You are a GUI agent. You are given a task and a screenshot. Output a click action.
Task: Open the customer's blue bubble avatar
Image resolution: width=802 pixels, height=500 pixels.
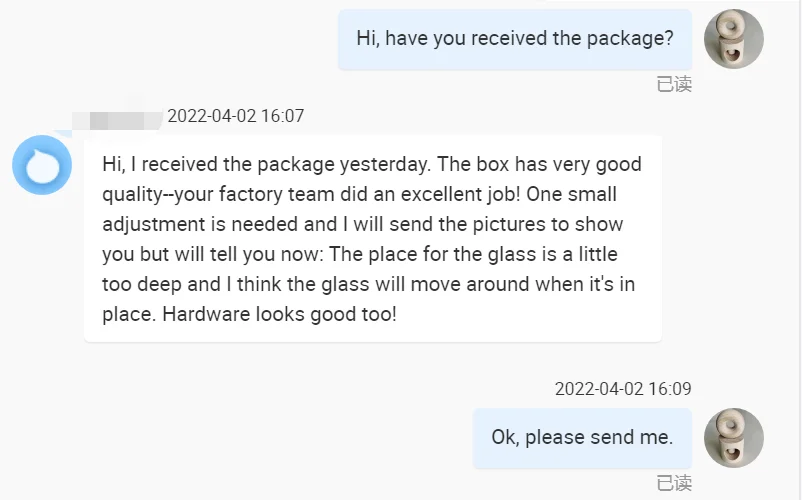[x=42, y=165]
